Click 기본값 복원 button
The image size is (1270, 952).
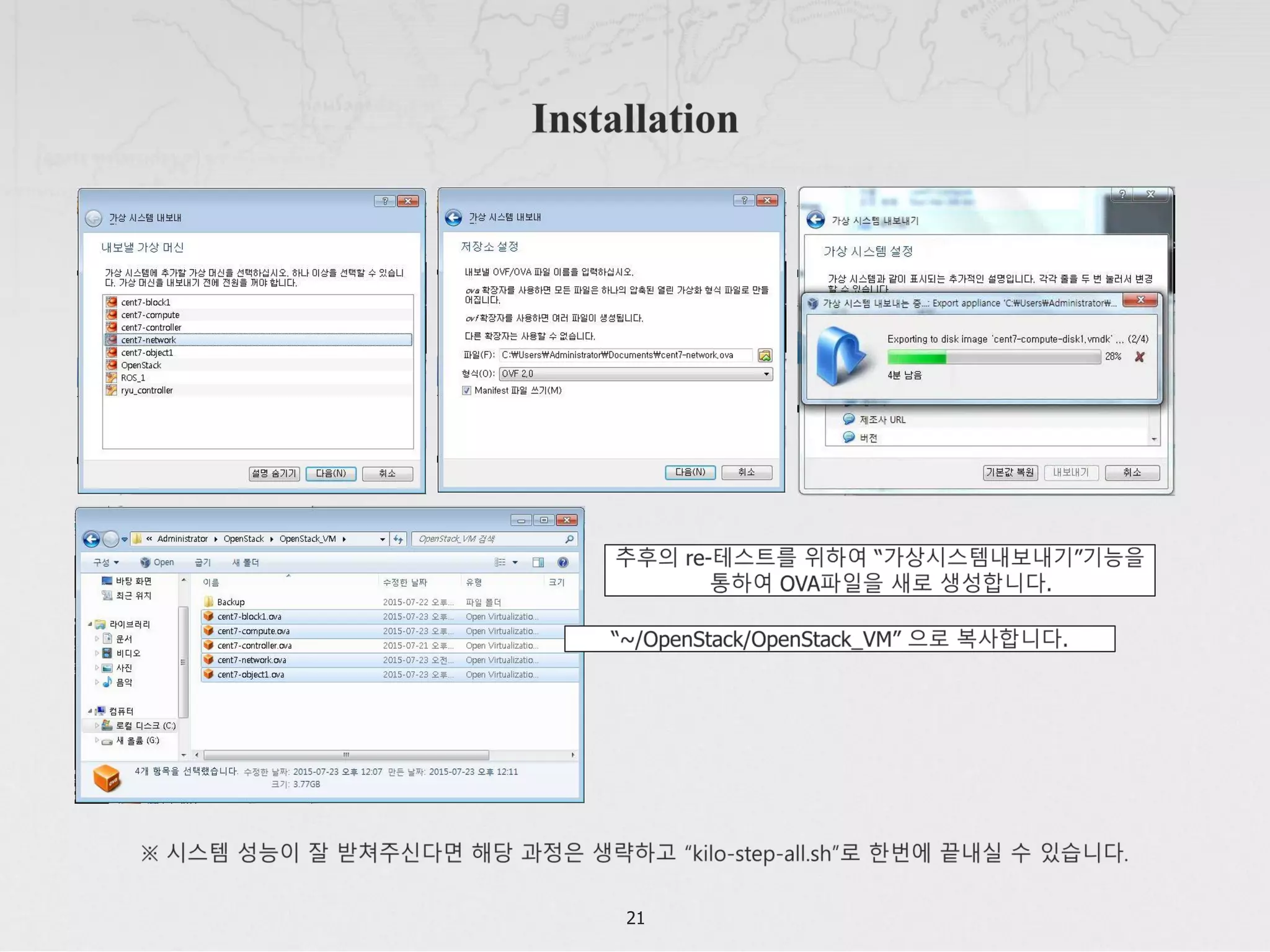(1010, 473)
